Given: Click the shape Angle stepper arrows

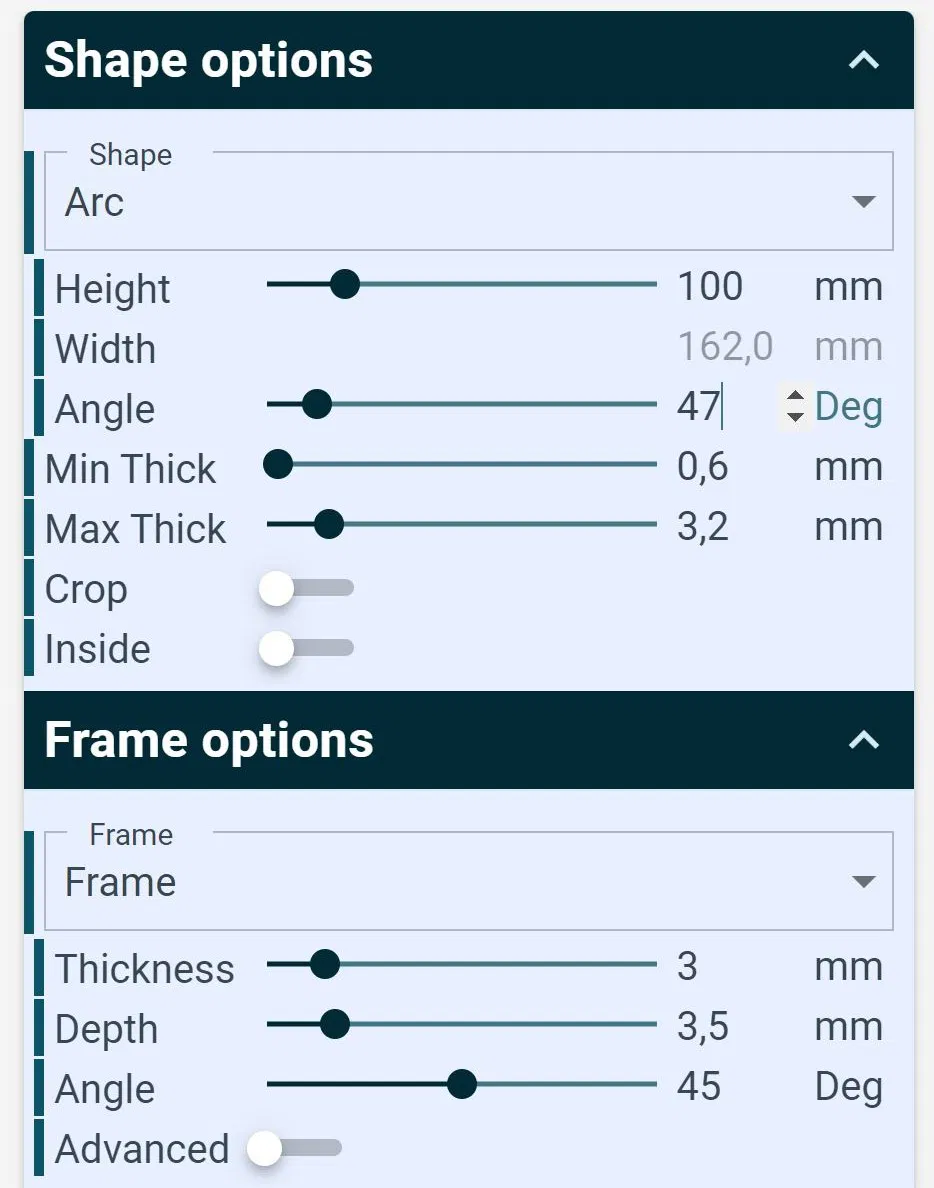Looking at the screenshot, I should (x=795, y=406).
